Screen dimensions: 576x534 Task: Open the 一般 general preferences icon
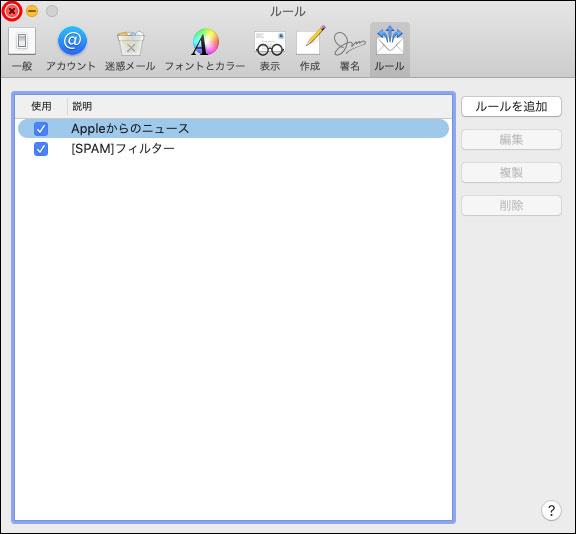pos(22,49)
